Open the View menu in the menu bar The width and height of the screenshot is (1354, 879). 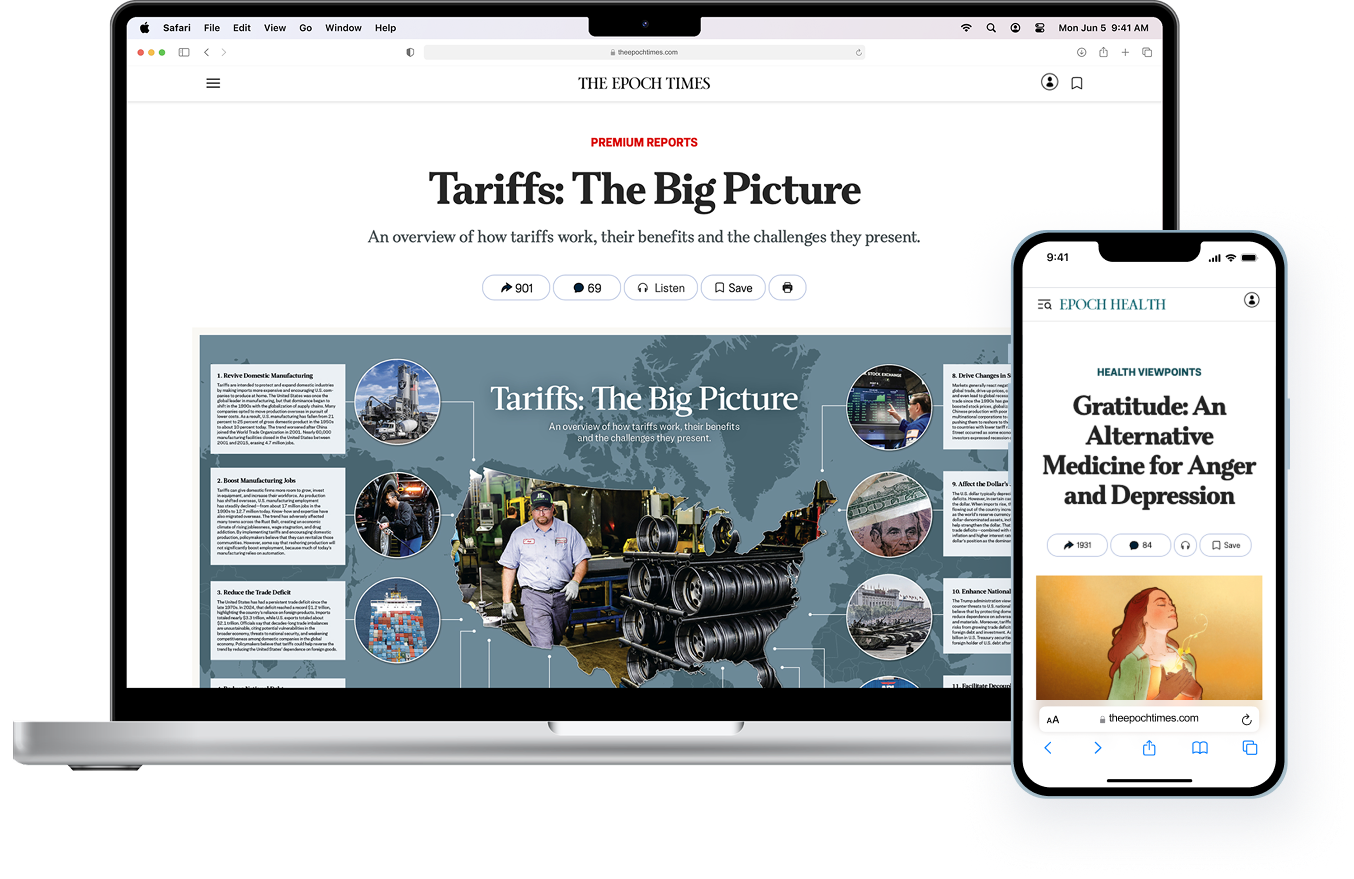pos(274,28)
